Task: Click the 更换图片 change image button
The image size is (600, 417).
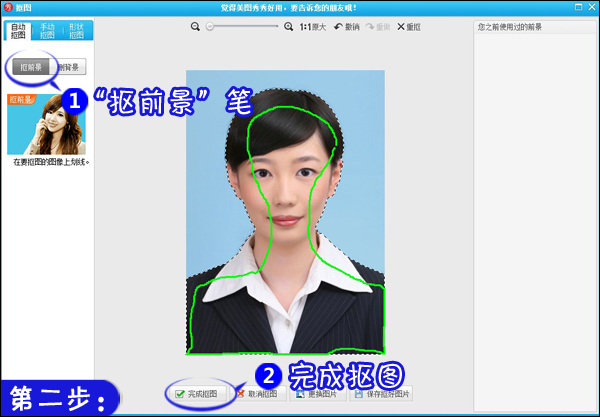Action: coord(318,394)
